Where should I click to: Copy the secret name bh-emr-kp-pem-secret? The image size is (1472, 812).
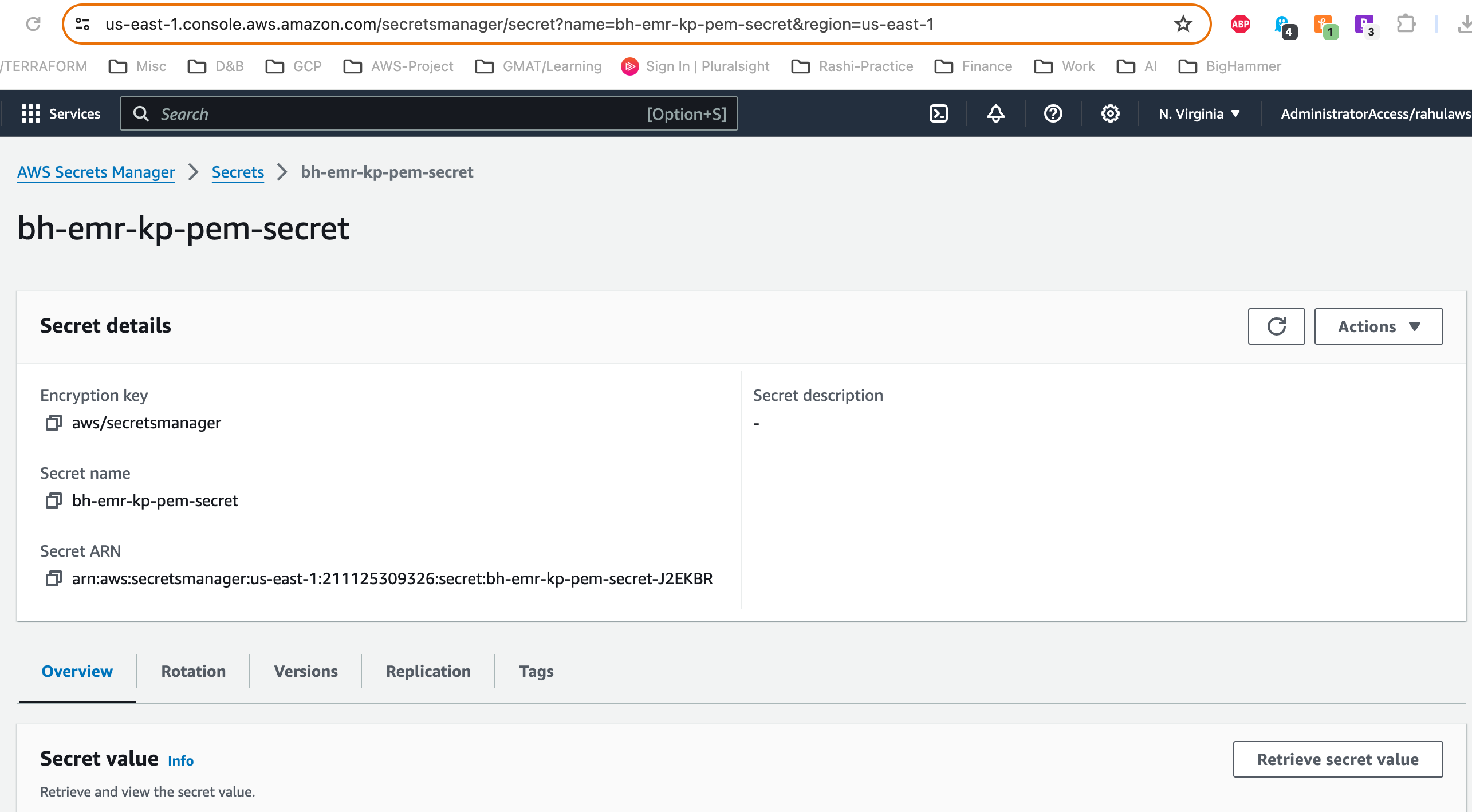click(x=54, y=500)
